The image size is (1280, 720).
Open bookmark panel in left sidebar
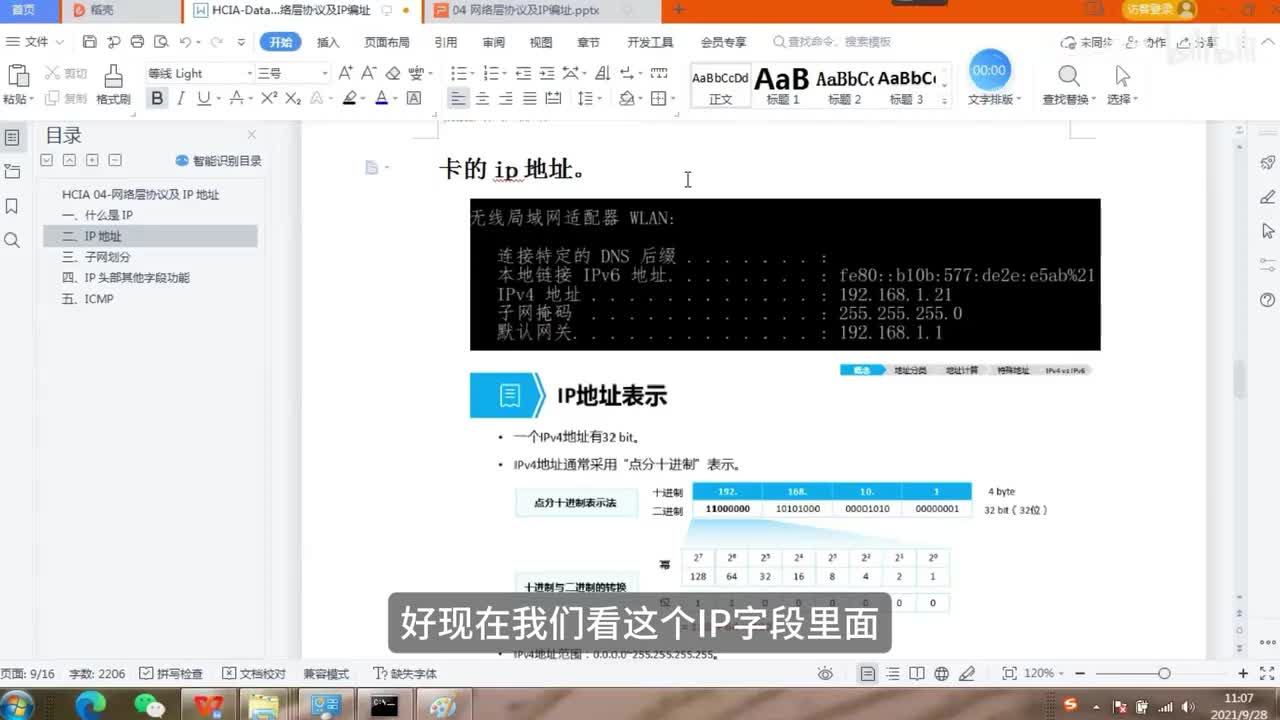click(12, 205)
